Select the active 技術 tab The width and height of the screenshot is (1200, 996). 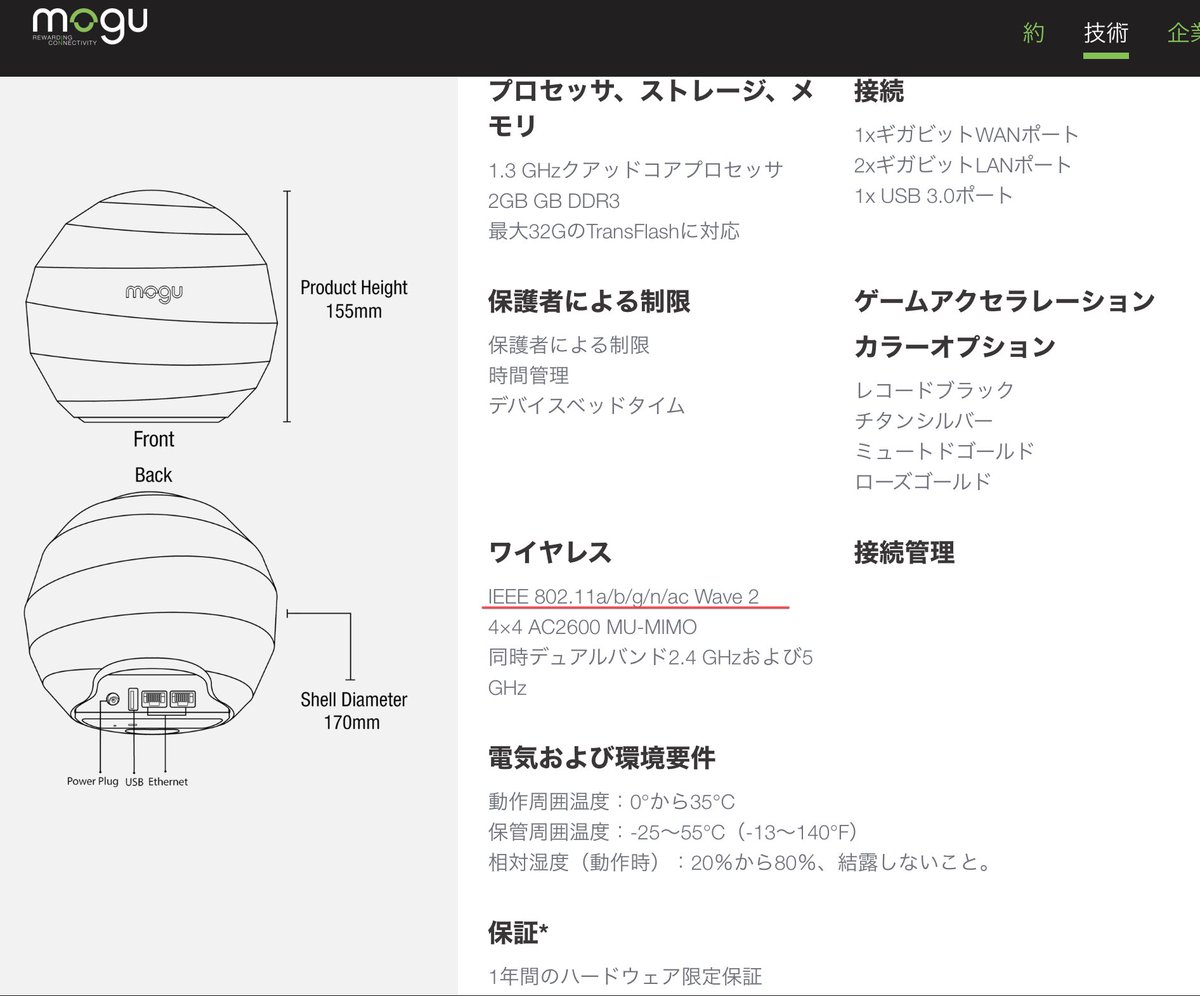coord(1106,33)
